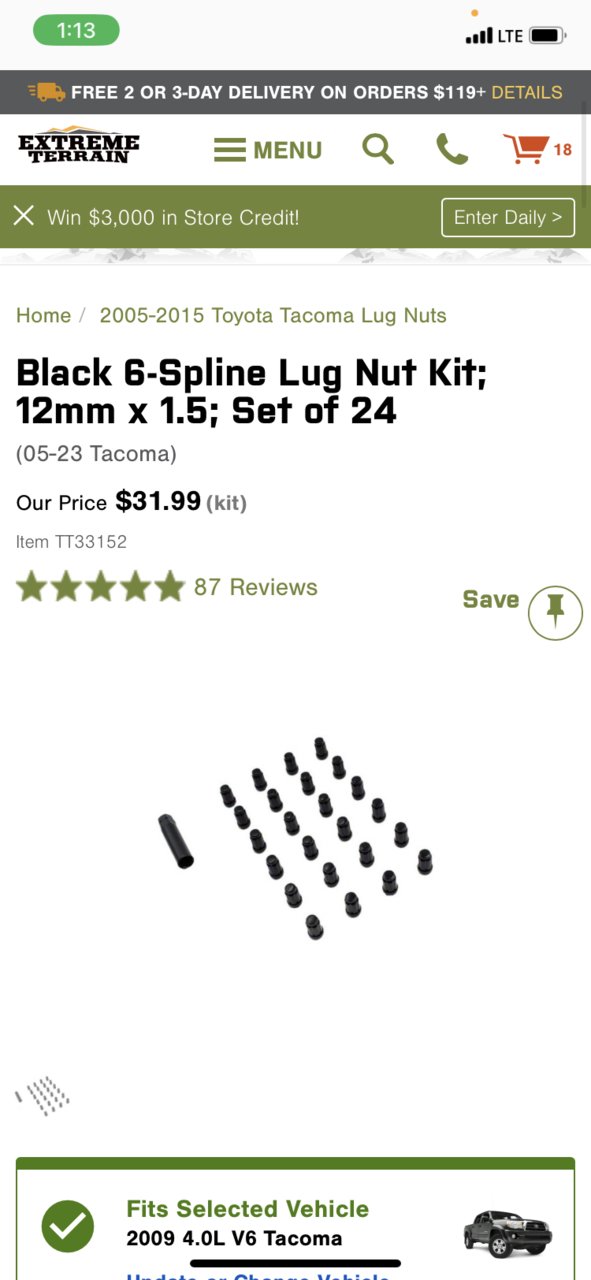Click the Extreme Terrain logo
The width and height of the screenshot is (591, 1280).
[79, 146]
